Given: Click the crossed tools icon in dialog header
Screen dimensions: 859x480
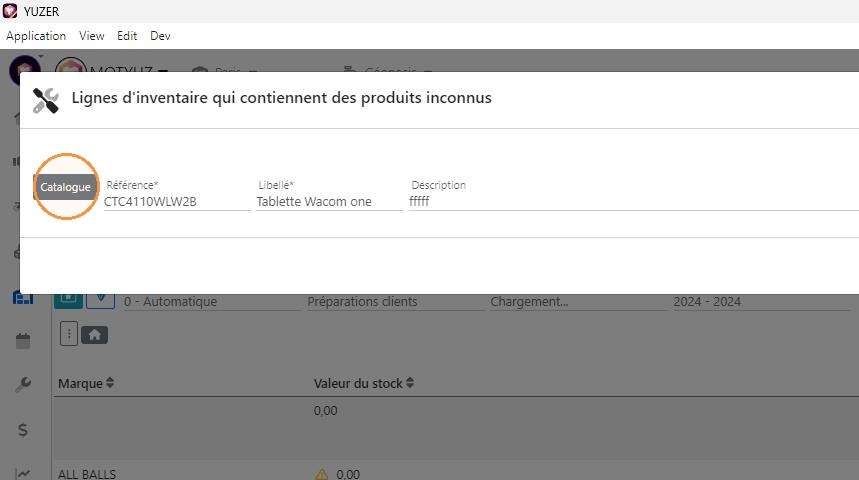Looking at the screenshot, I should (45, 101).
